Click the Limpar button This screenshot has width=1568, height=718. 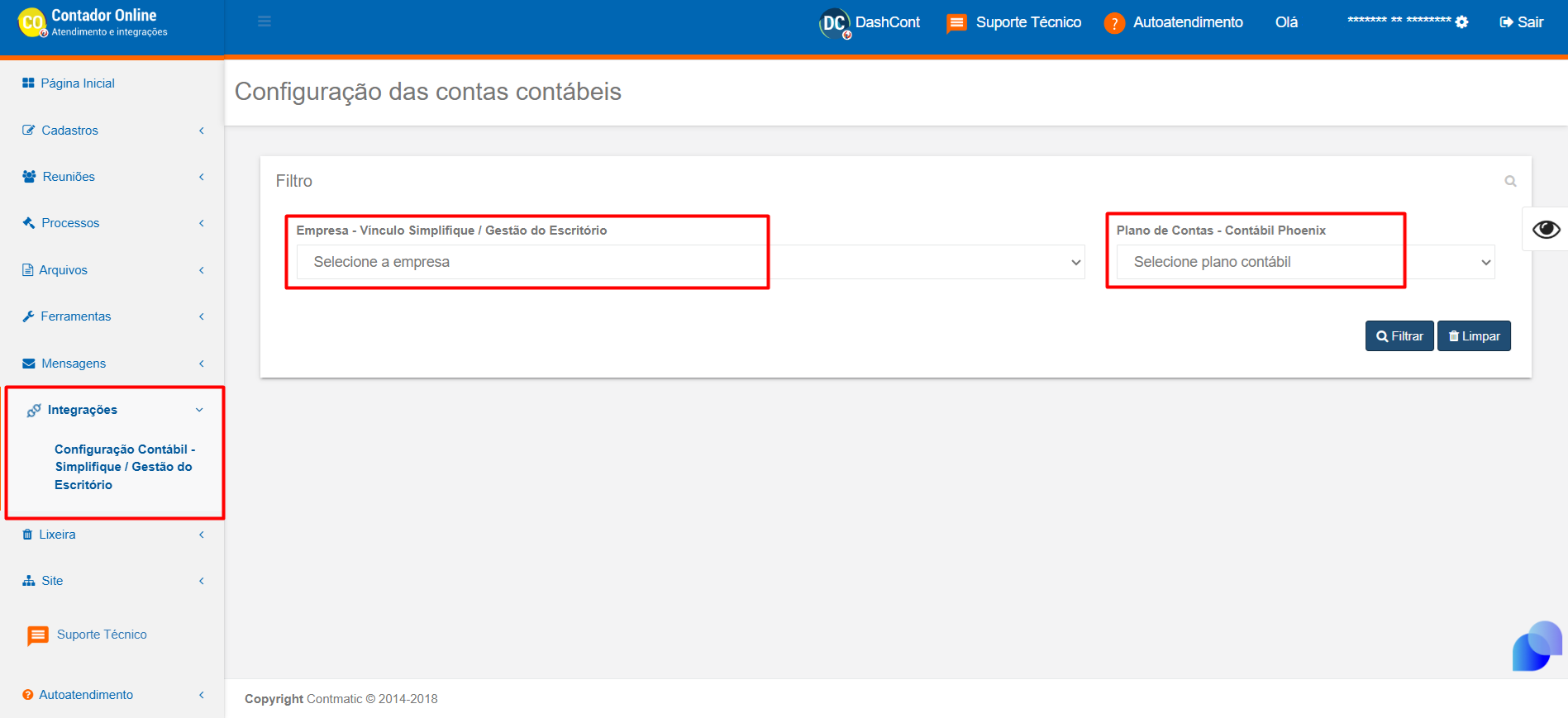click(1474, 336)
